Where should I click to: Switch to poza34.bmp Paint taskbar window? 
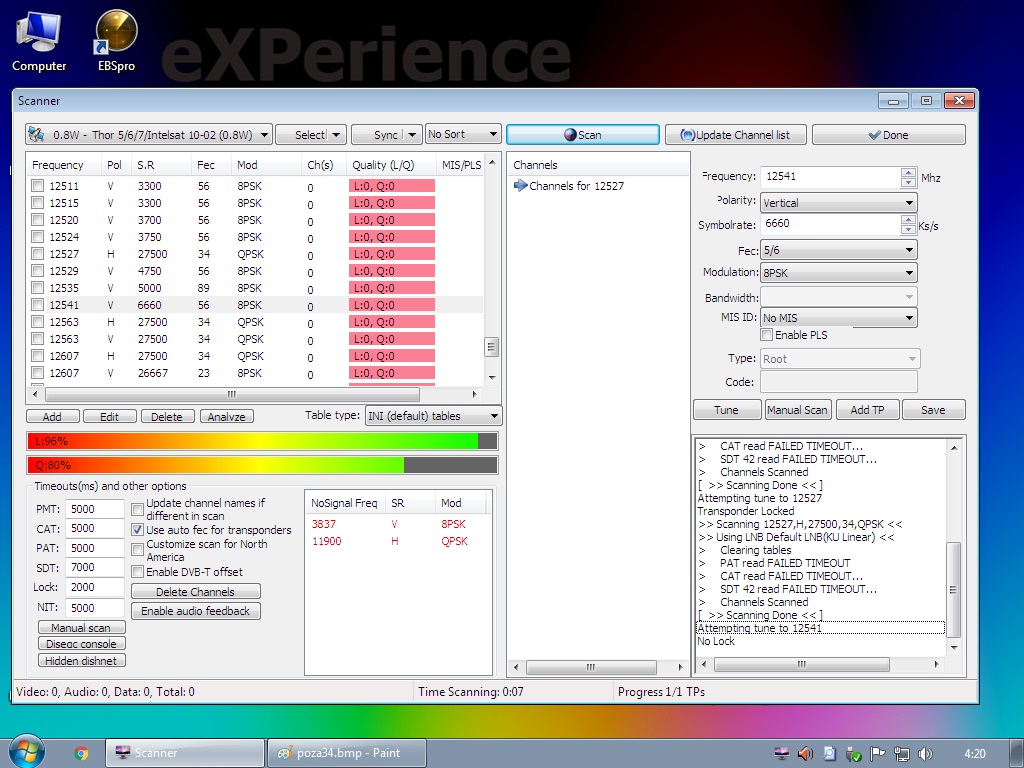point(347,753)
